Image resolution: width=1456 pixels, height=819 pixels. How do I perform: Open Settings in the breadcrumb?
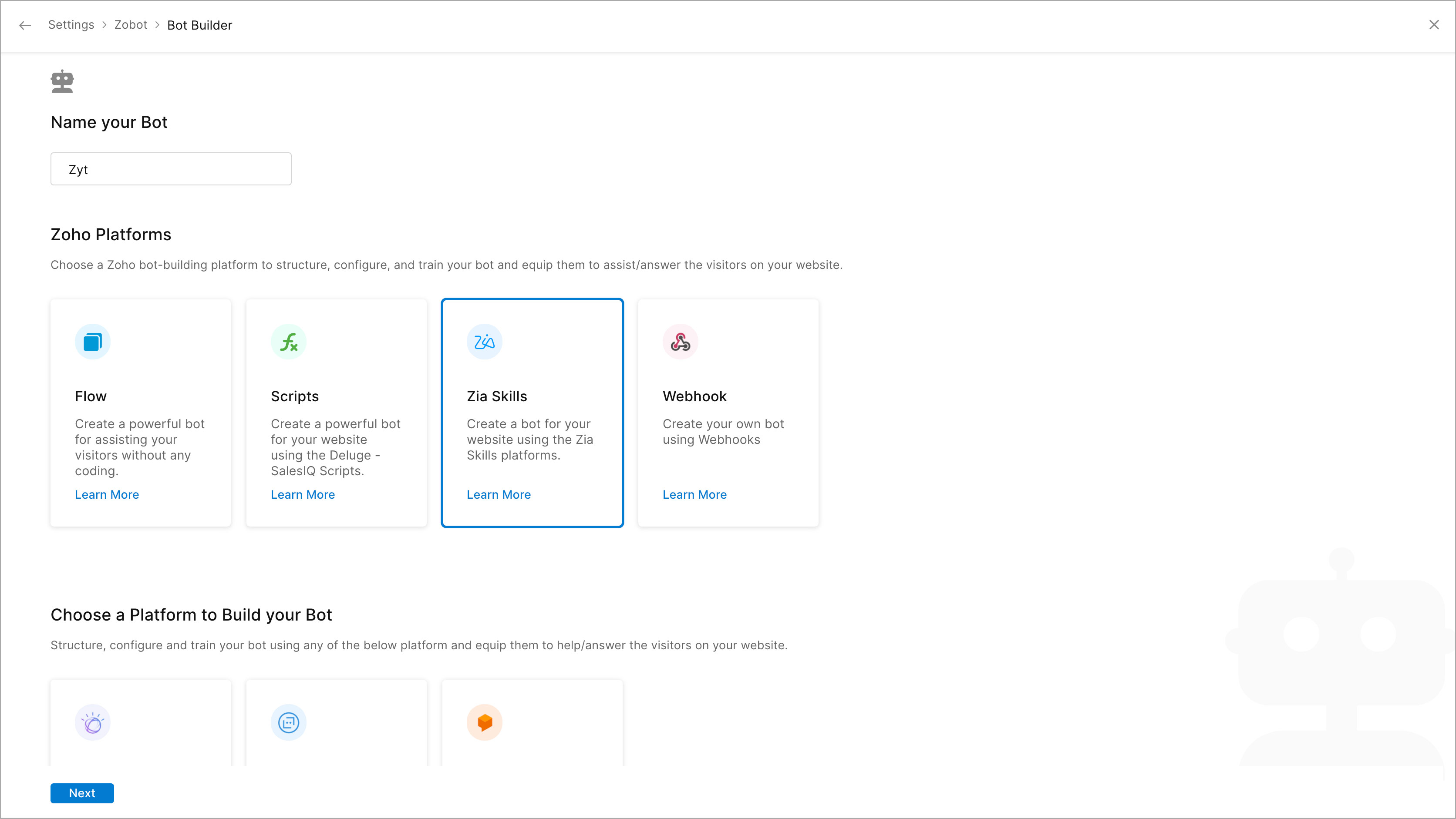click(x=71, y=25)
